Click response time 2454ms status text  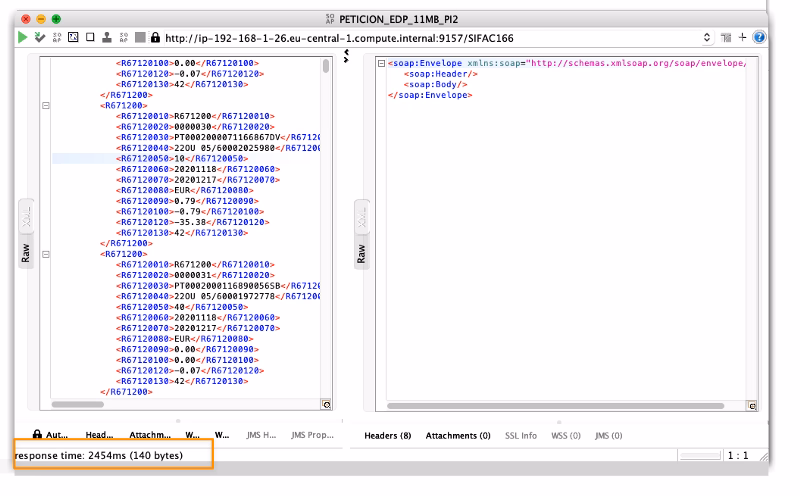[99, 455]
